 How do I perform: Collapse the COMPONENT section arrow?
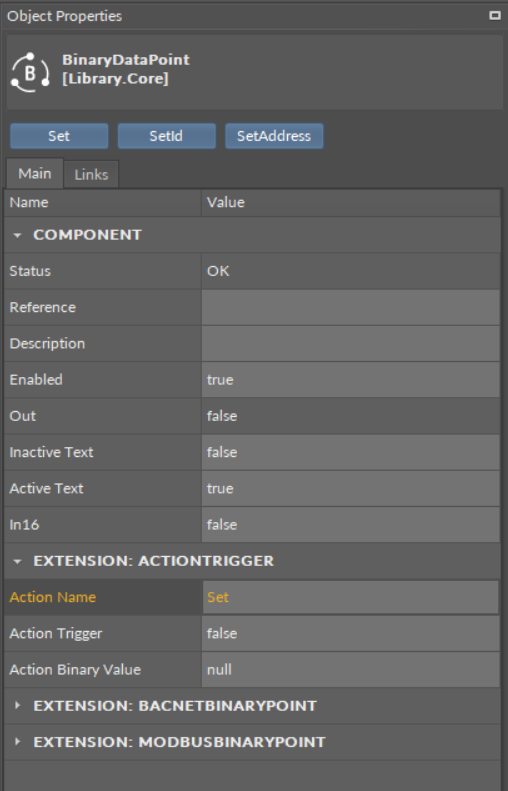point(17,235)
